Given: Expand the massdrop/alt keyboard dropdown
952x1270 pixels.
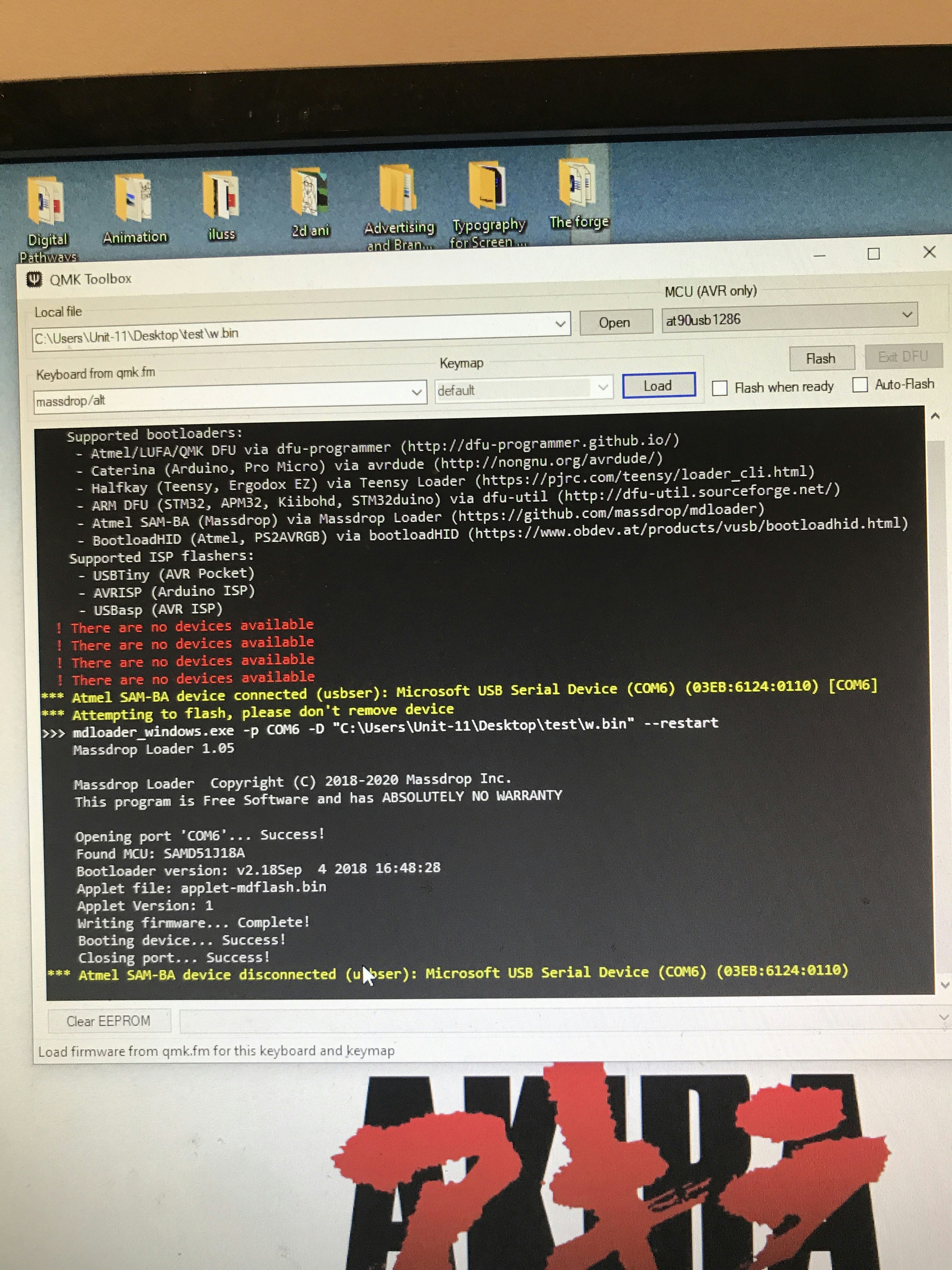Looking at the screenshot, I should tap(416, 393).
